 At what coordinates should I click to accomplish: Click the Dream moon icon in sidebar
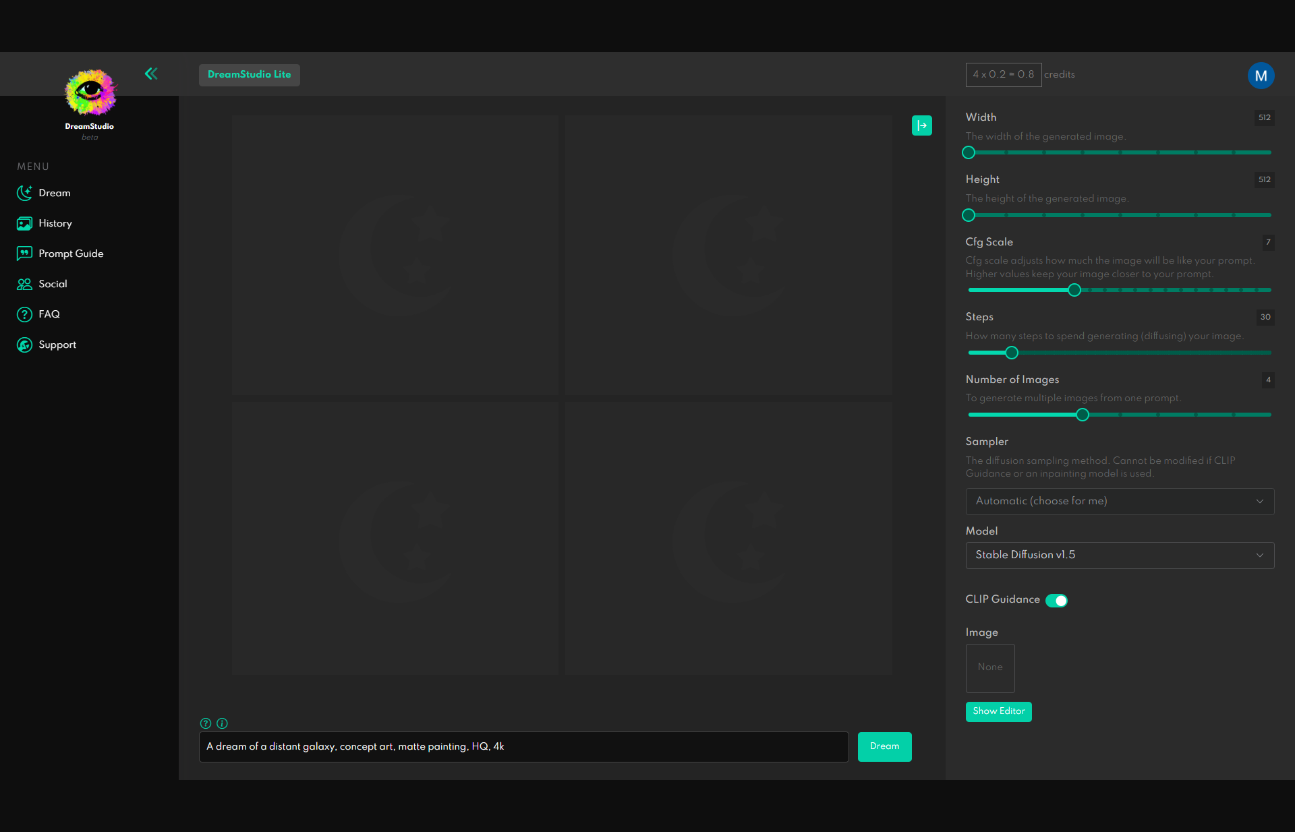(25, 193)
